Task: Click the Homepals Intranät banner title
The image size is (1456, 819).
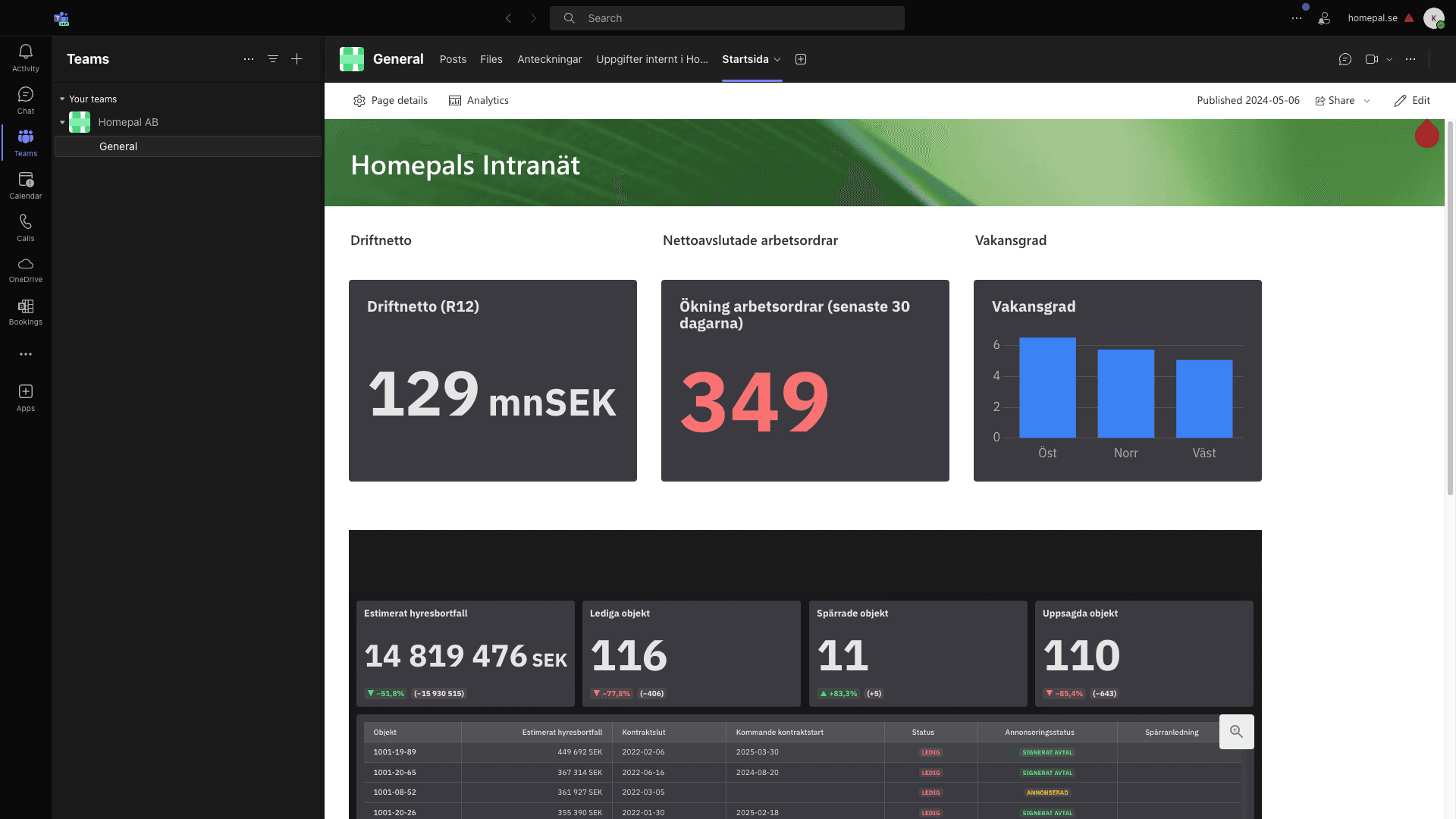Action: tap(466, 165)
